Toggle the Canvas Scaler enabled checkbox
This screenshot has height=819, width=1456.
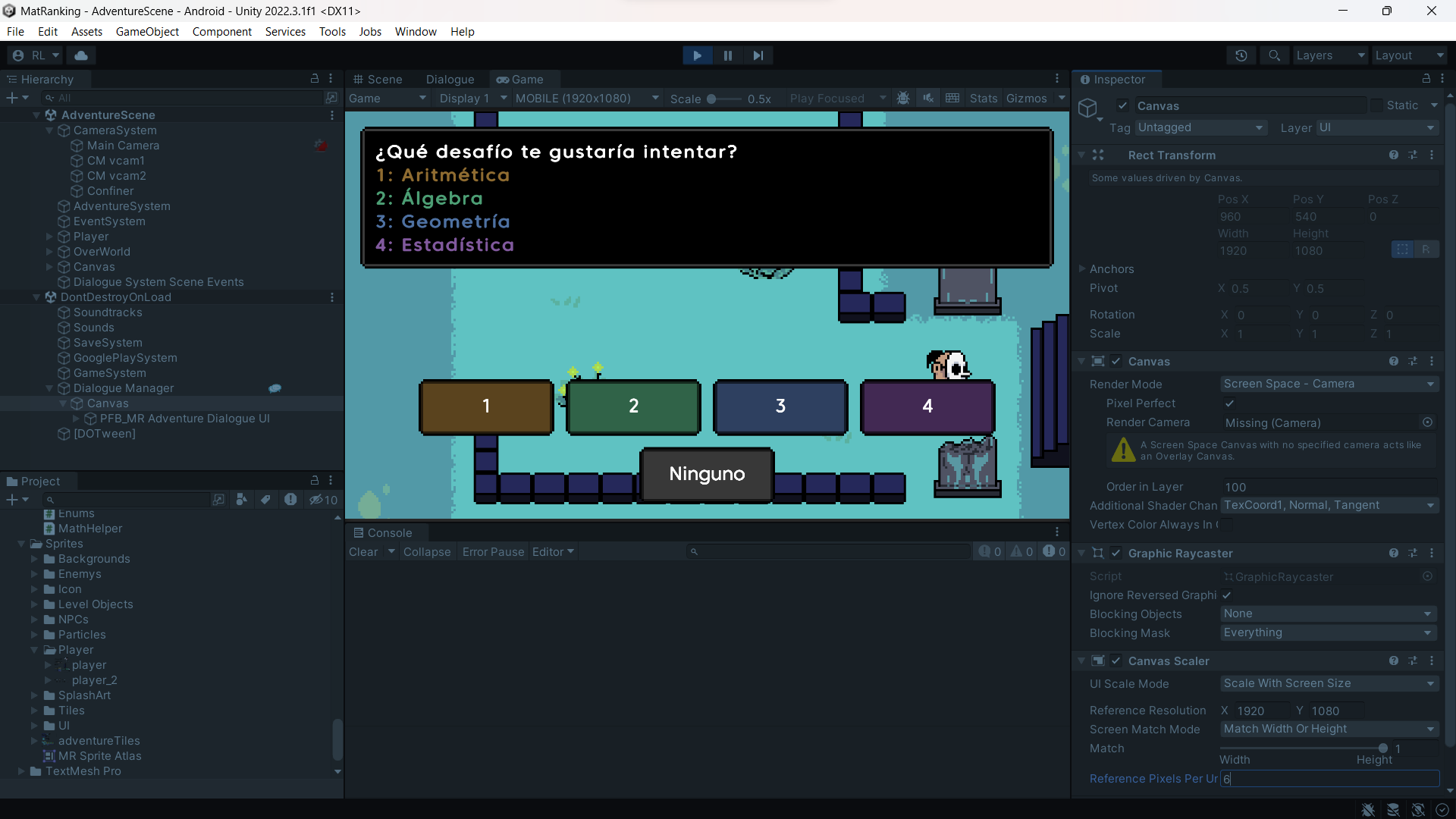click(x=1116, y=661)
